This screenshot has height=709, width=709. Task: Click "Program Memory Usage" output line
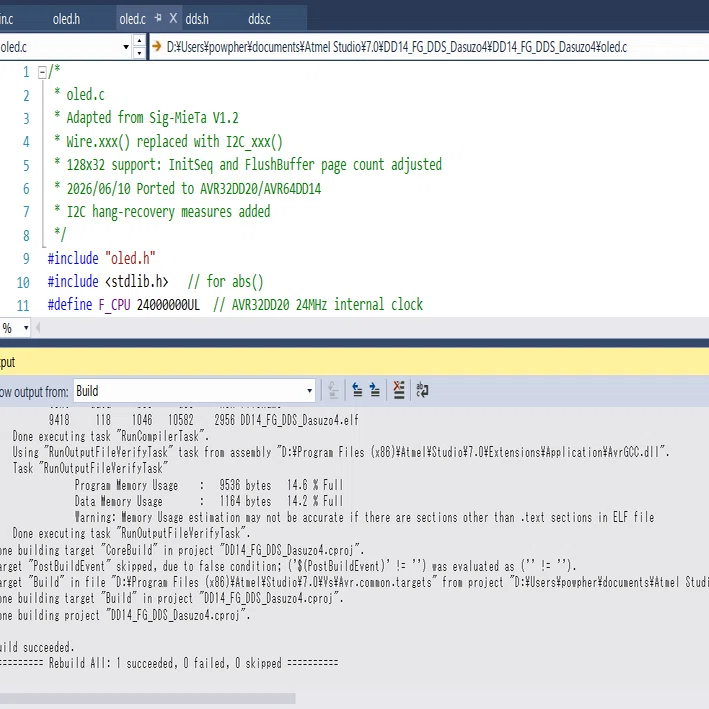pyautogui.click(x=208, y=485)
